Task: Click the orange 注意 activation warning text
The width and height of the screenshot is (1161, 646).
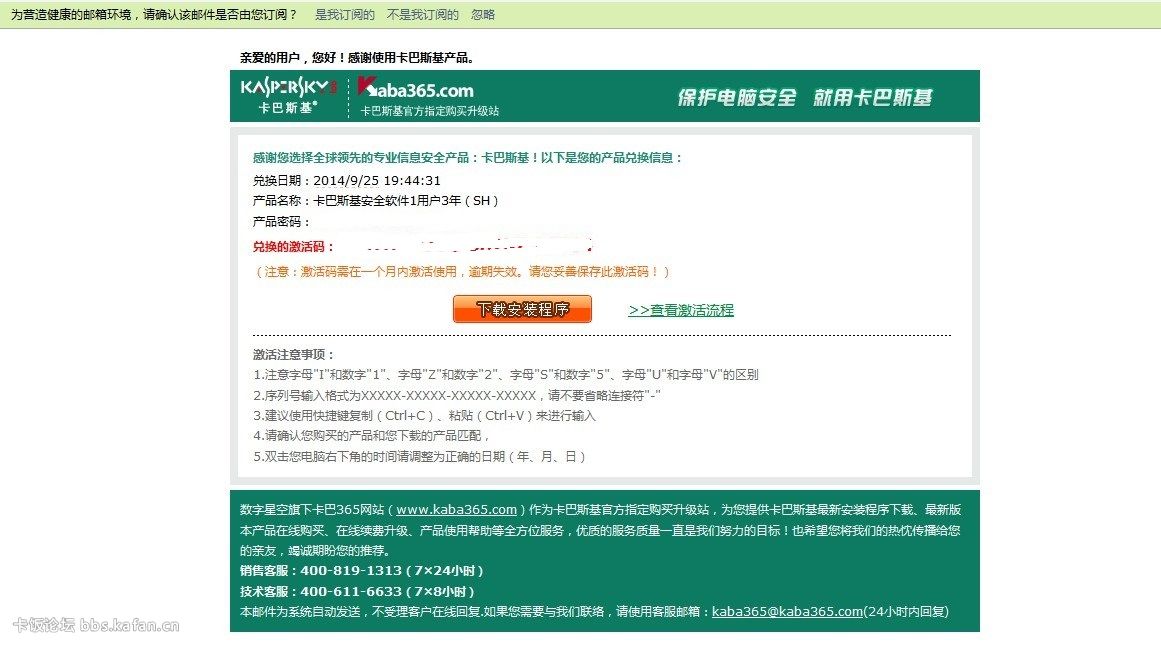Action: [x=461, y=272]
